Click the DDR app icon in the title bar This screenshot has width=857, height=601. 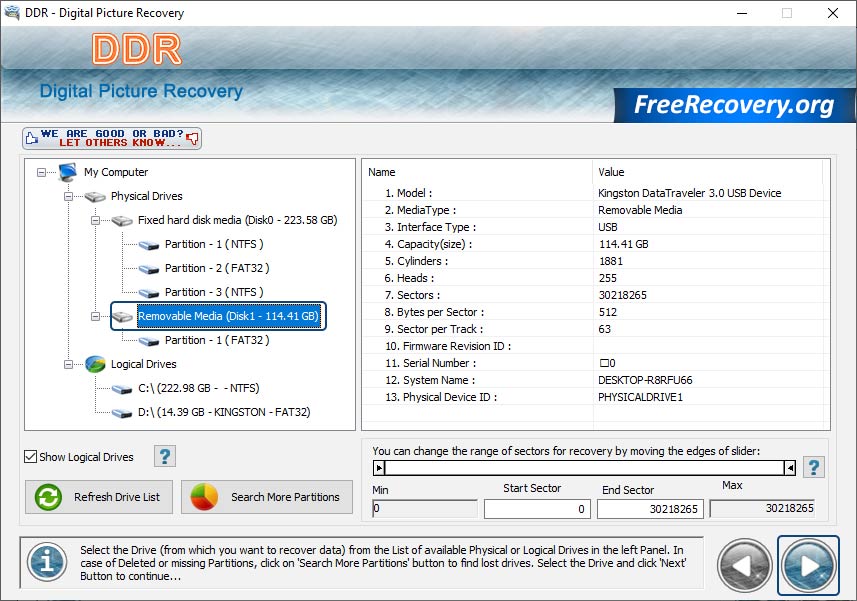tap(12, 13)
